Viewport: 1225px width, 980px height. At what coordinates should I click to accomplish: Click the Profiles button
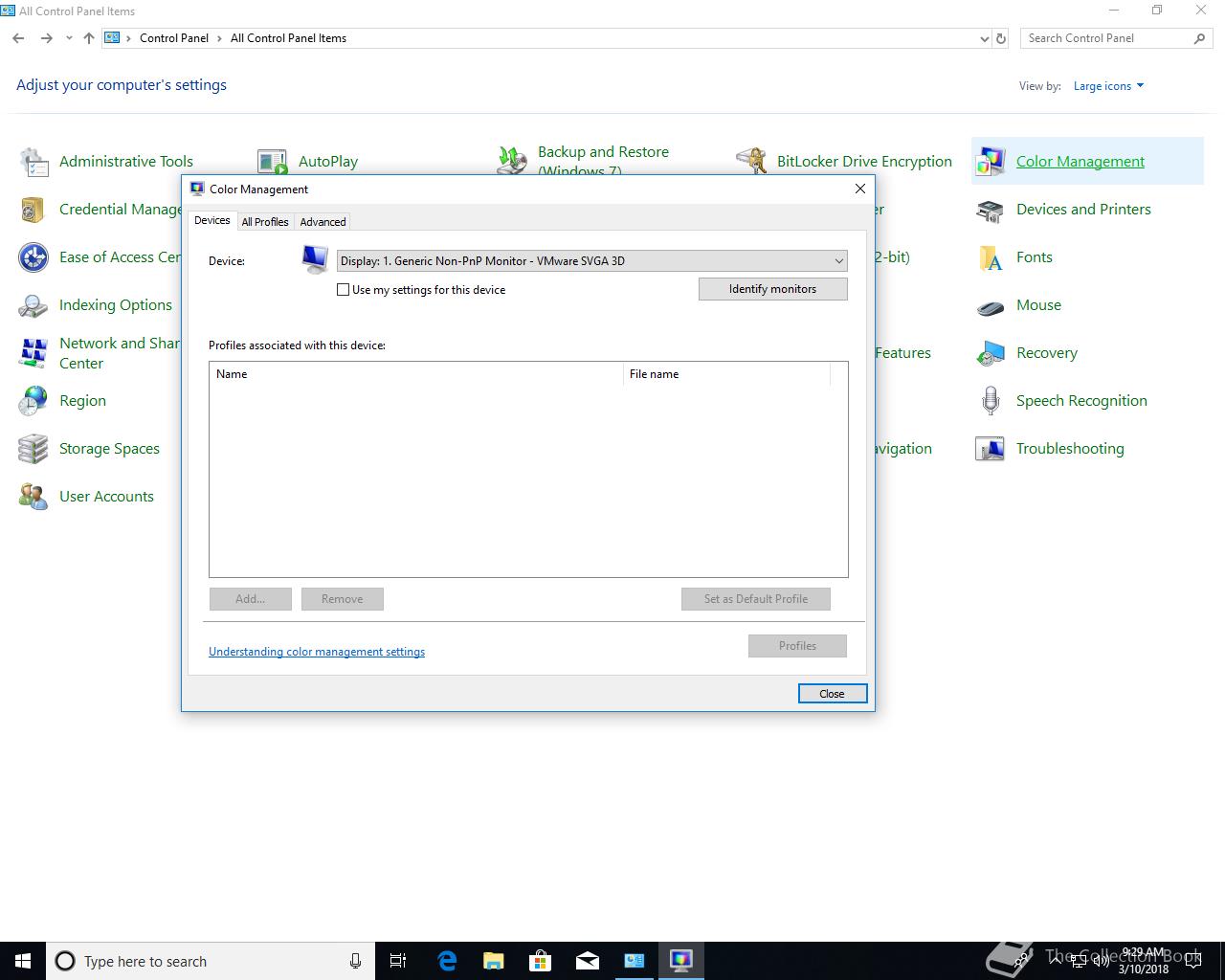797,646
